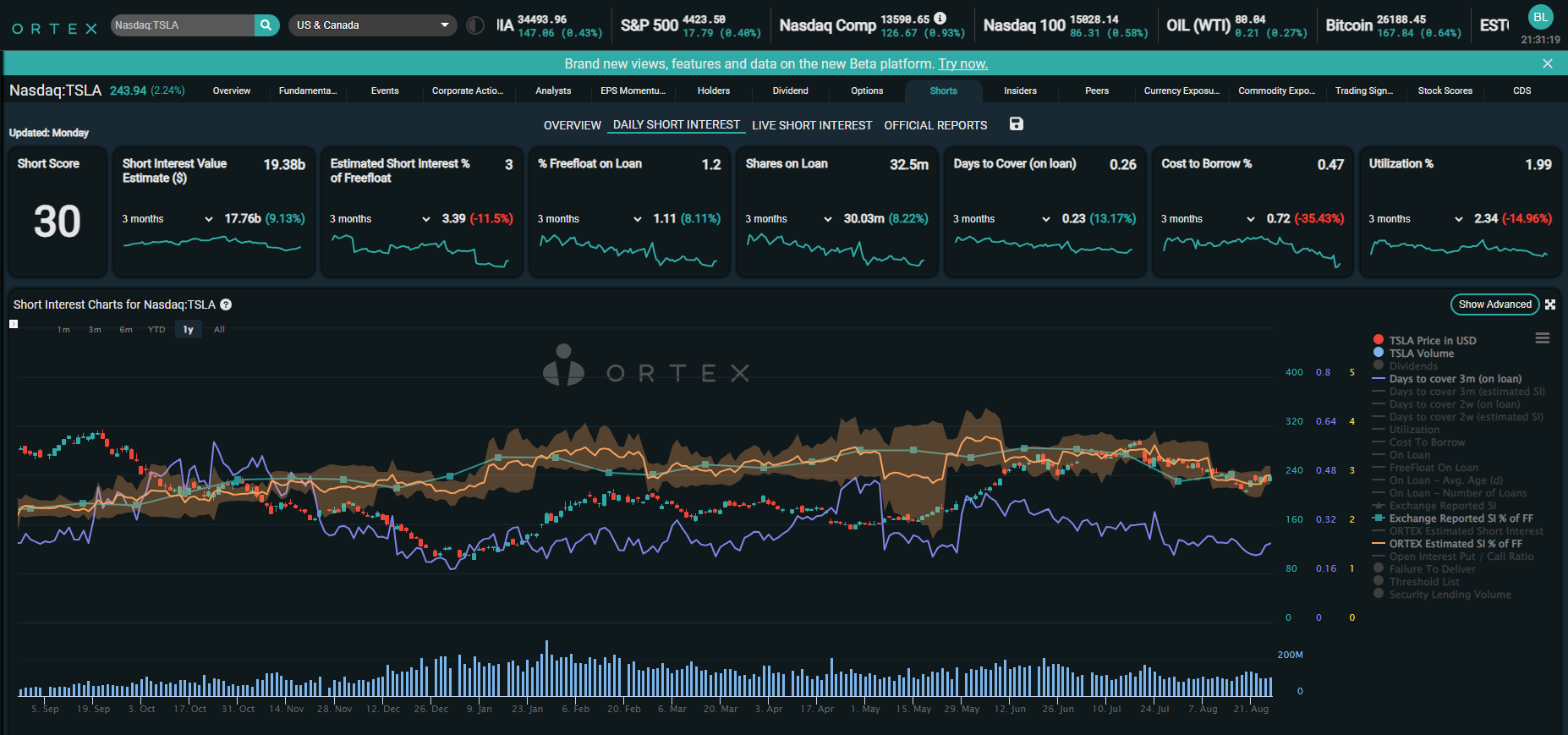1568x735 pixels.
Task: Set chart range to YTD
Action: click(156, 330)
